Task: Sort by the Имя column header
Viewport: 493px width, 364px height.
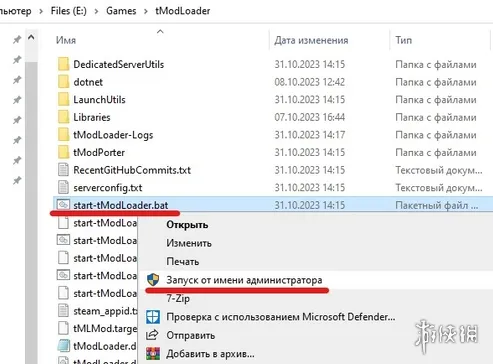Action: [x=66, y=40]
